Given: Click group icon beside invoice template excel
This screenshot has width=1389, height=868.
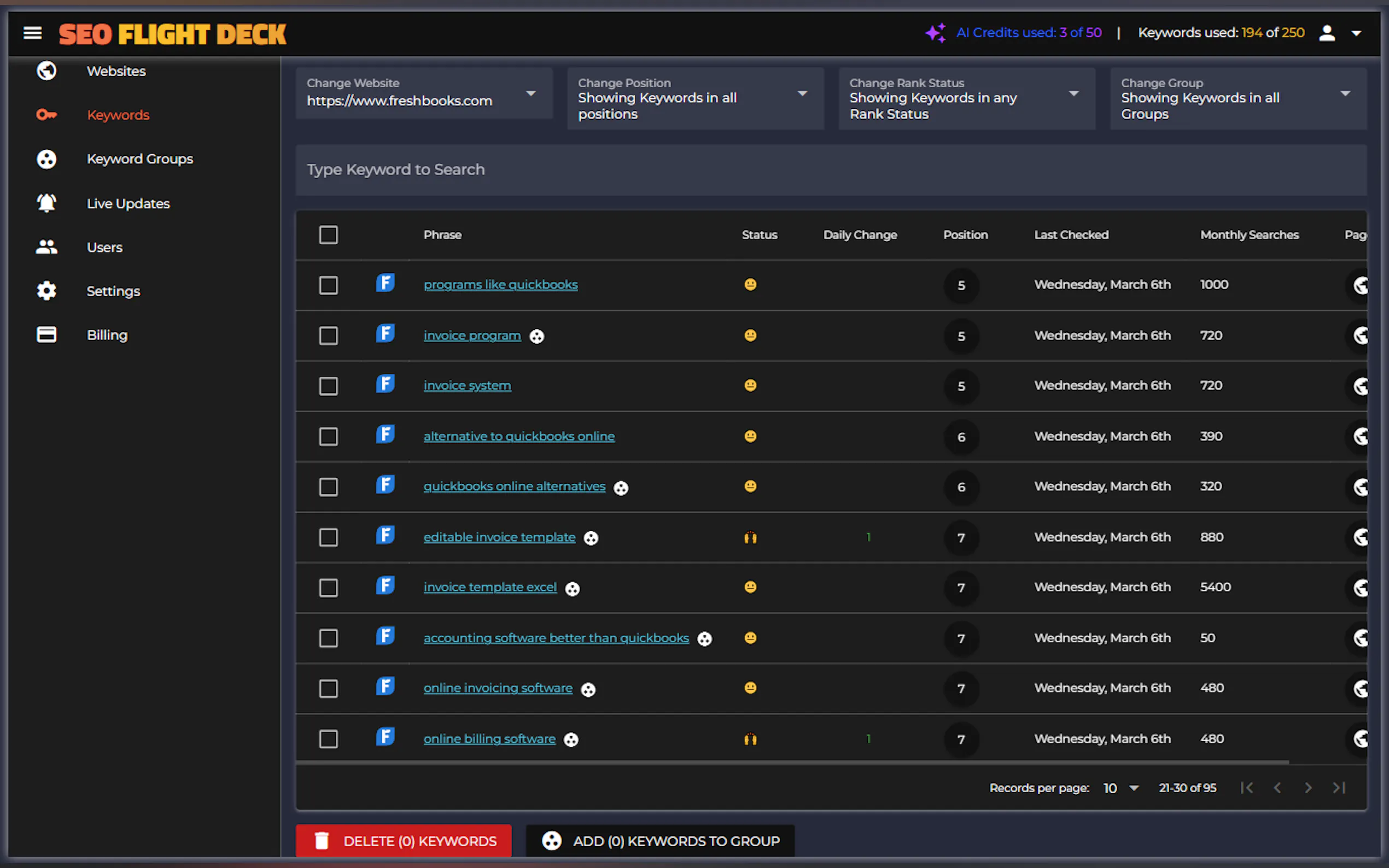Looking at the screenshot, I should 572,589.
